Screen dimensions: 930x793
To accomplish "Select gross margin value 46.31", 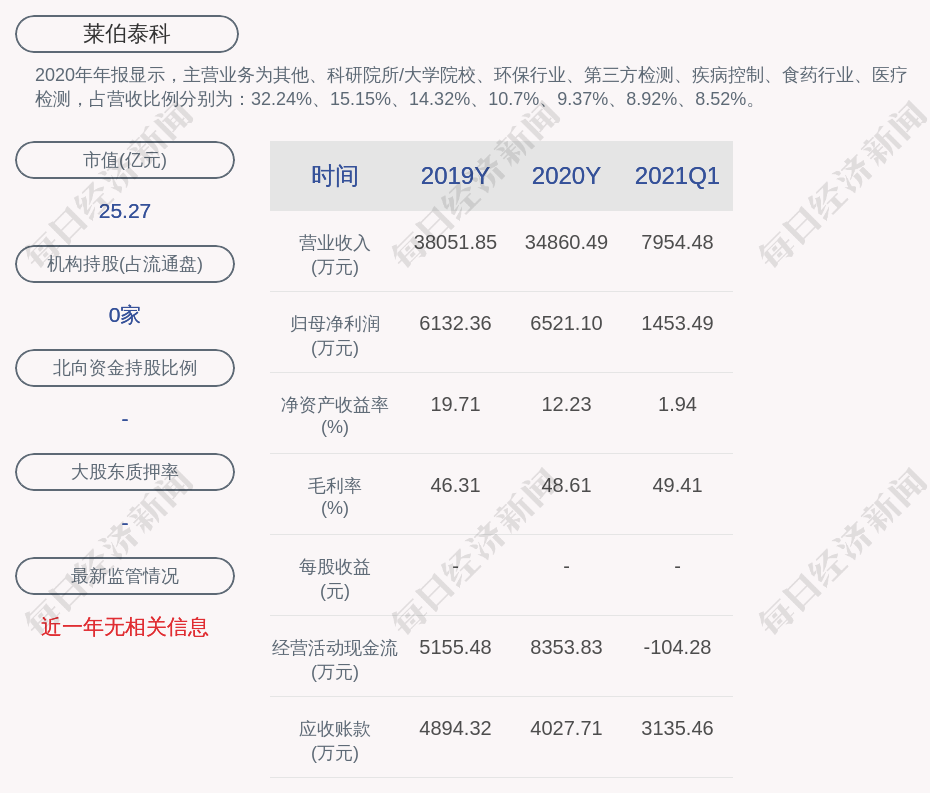I will [x=455, y=485].
